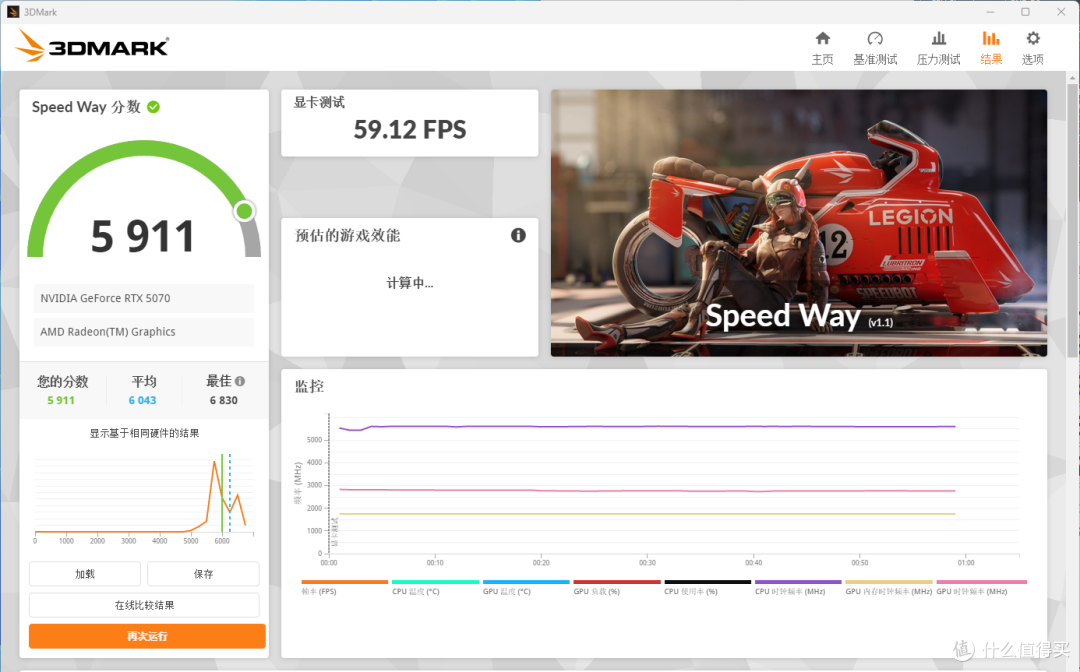Toggle the red GPU 负载 legend swatch
The width and height of the screenshot is (1080, 672).
pyautogui.click(x=616, y=582)
